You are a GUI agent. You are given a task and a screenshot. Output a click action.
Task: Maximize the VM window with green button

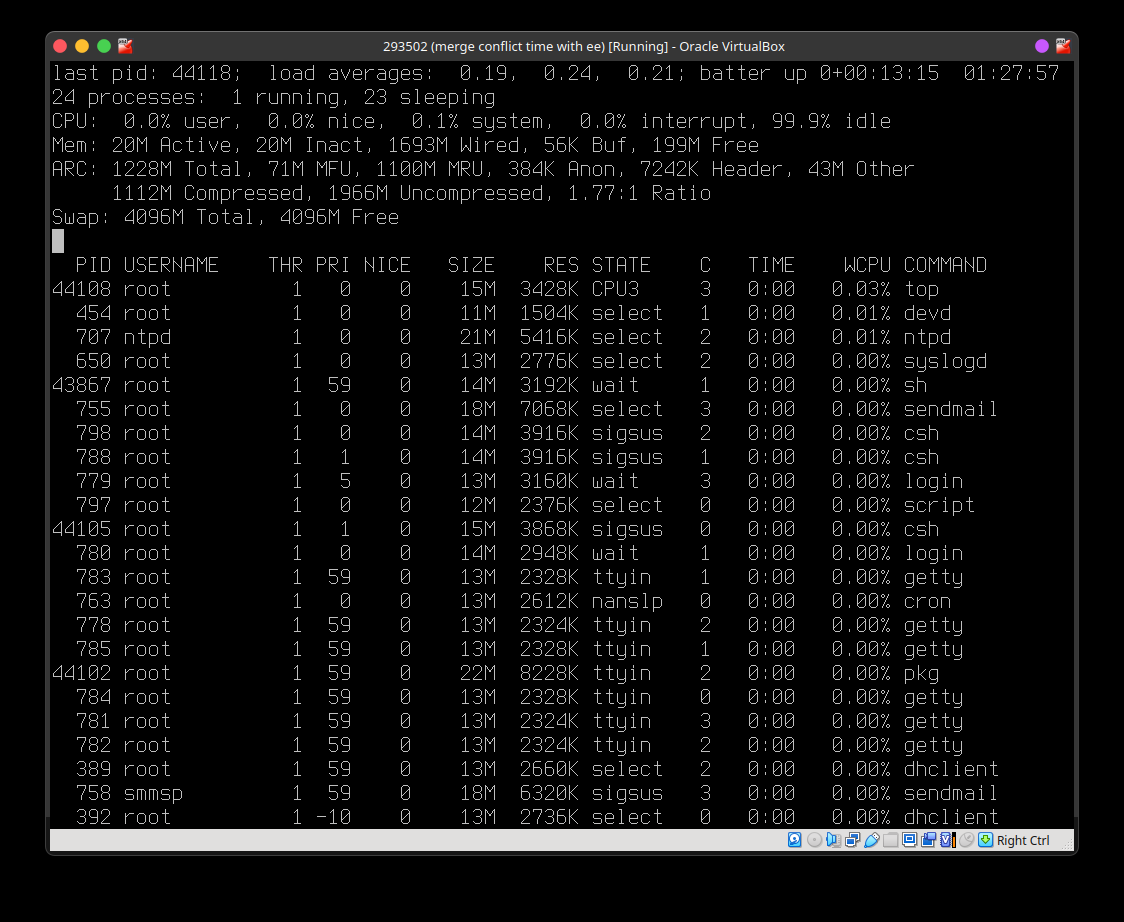(x=104, y=46)
